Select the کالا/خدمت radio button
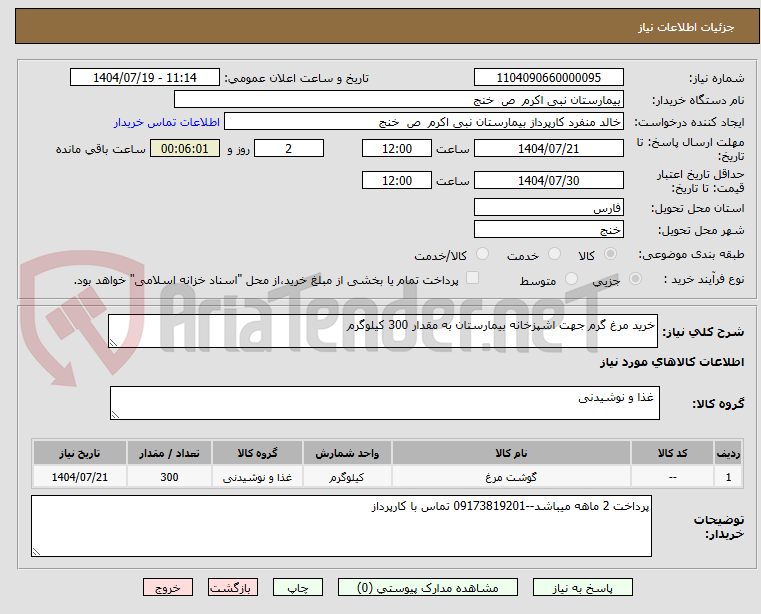 tap(482, 254)
